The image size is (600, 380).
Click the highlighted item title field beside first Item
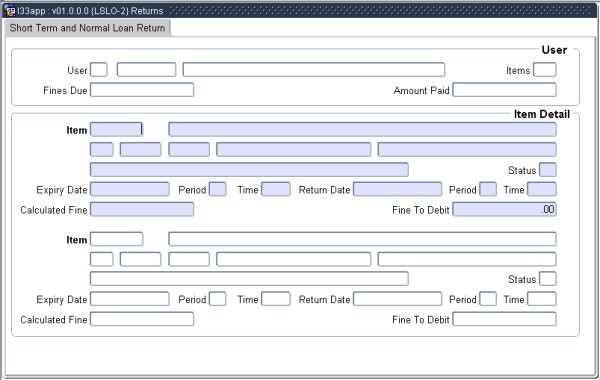(x=362, y=129)
